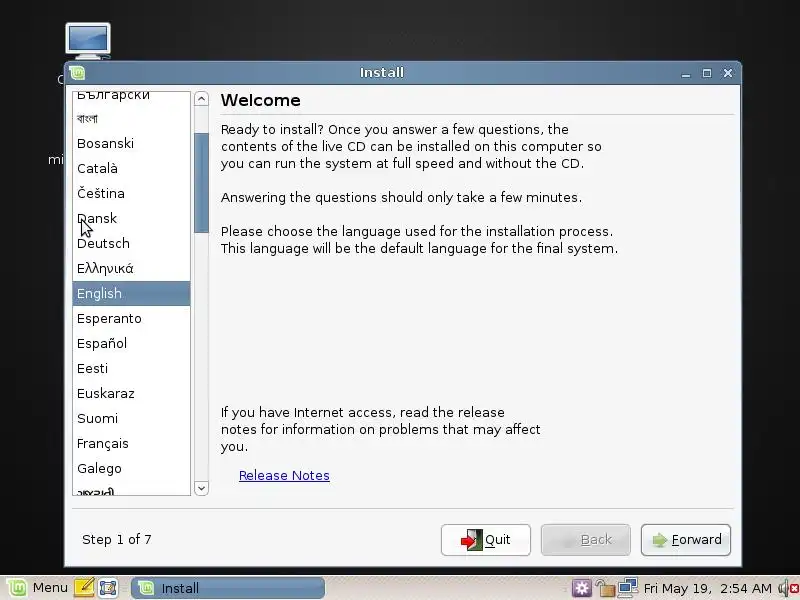Pick Eesti language
The image size is (800, 600).
(132, 368)
